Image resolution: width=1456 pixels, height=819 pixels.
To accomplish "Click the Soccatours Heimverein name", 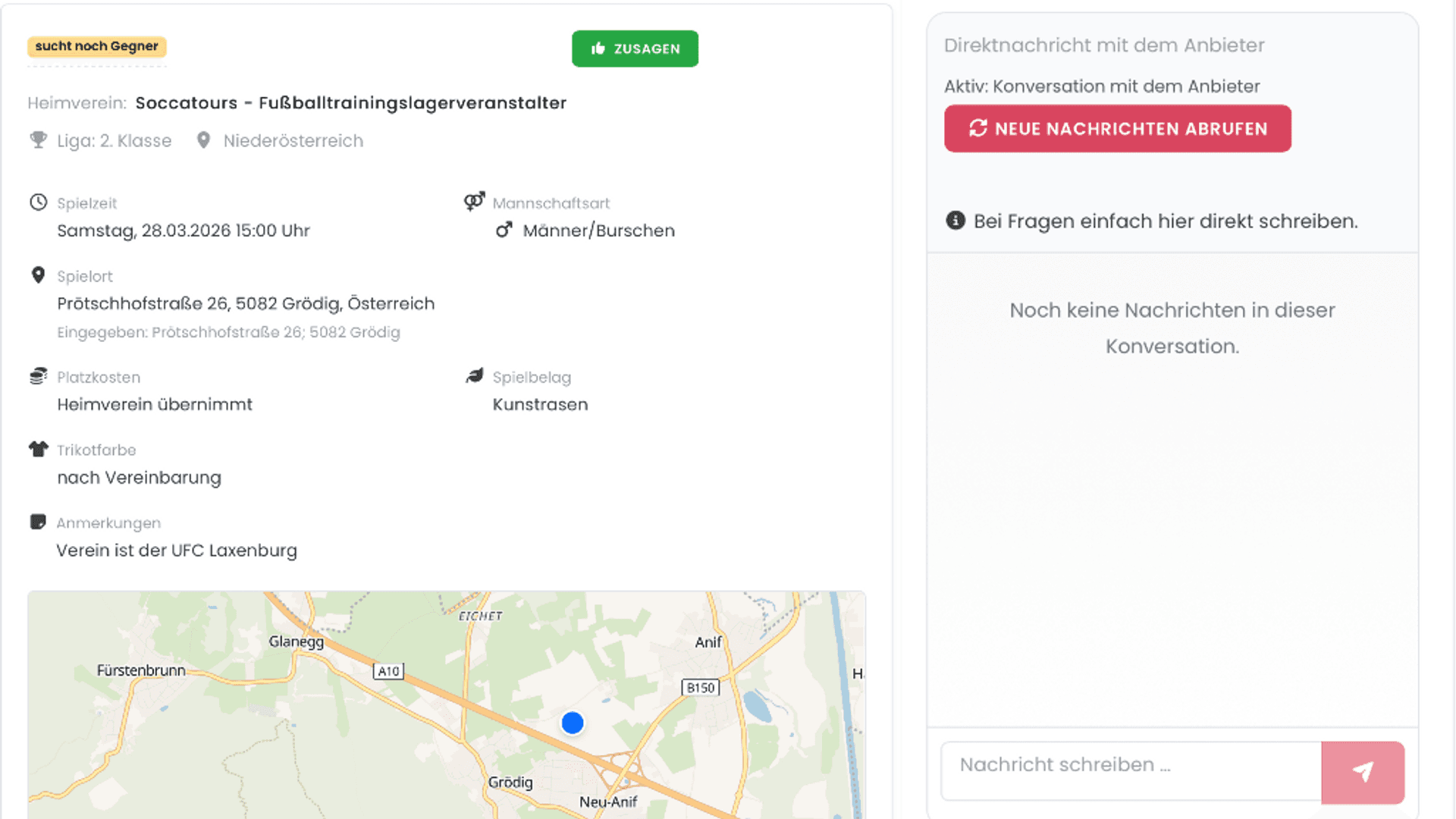I will pos(350,103).
